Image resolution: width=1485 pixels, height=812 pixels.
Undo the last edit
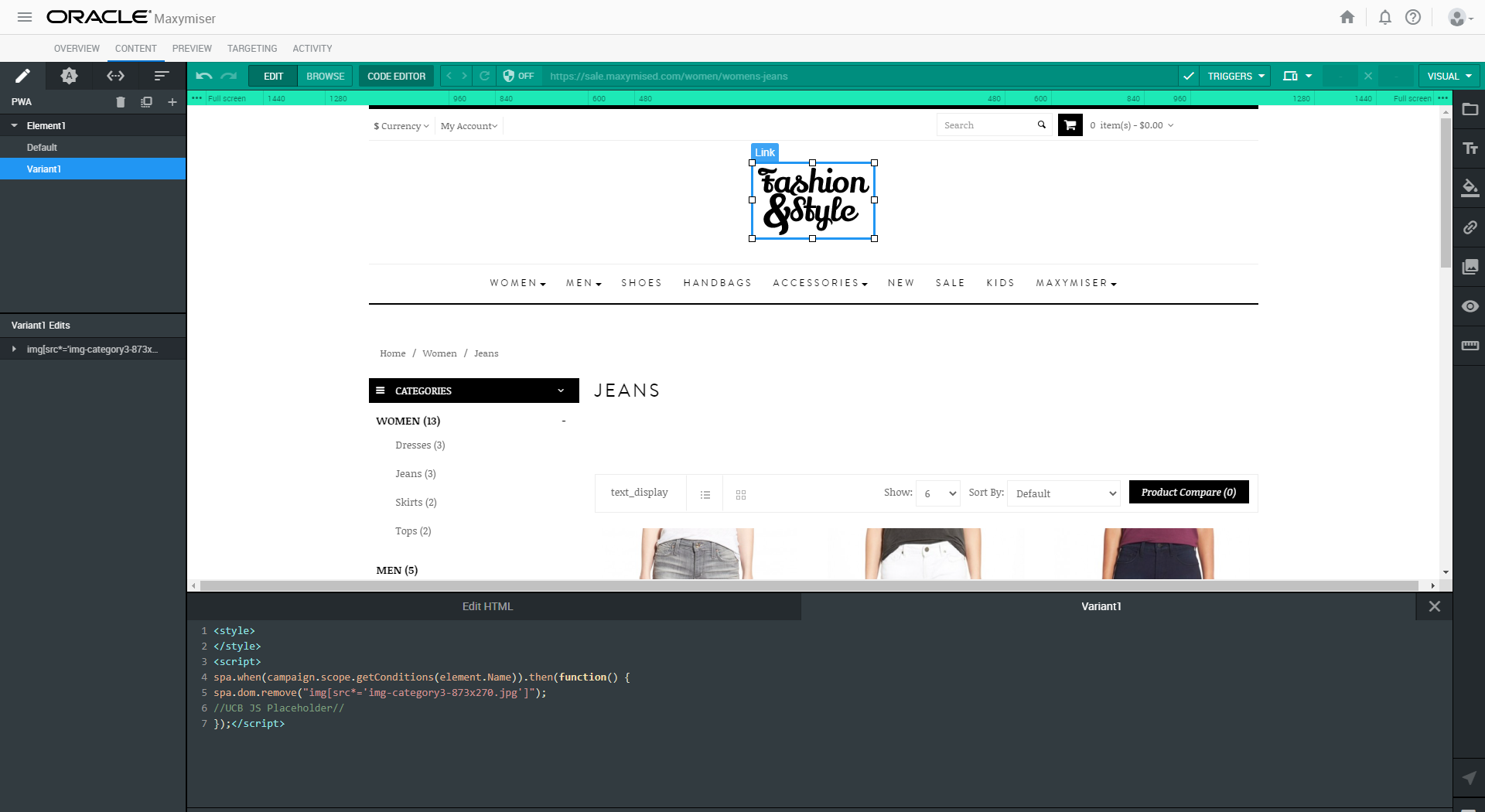(x=204, y=76)
